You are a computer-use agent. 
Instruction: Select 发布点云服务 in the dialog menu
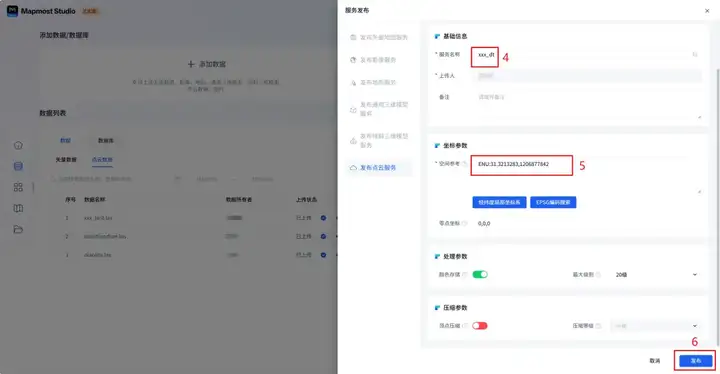pos(379,168)
